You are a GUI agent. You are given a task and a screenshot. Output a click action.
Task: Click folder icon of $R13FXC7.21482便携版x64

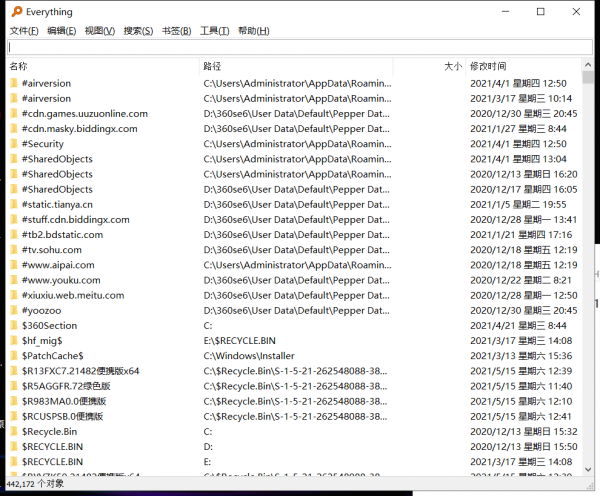coord(14,371)
